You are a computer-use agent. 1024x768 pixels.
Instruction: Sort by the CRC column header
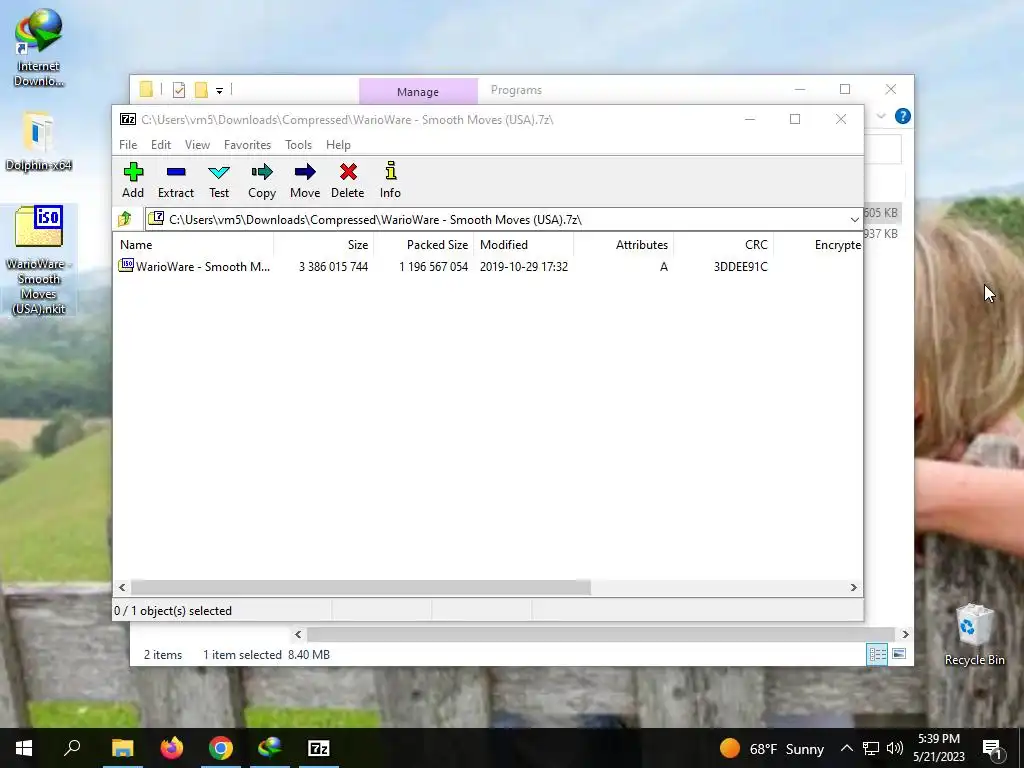point(724,245)
